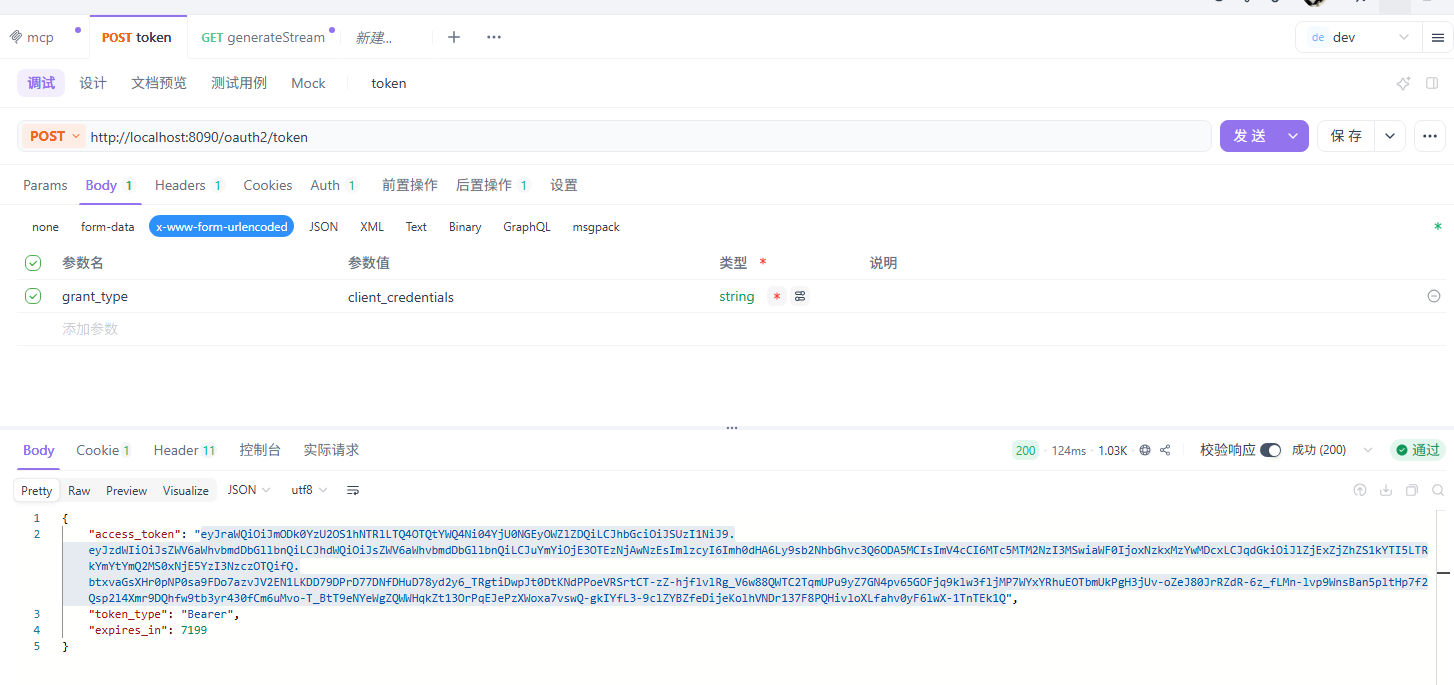This screenshot has height=685, width=1454.
Task: Open the JSON response format dropdown
Action: pyautogui.click(x=249, y=490)
